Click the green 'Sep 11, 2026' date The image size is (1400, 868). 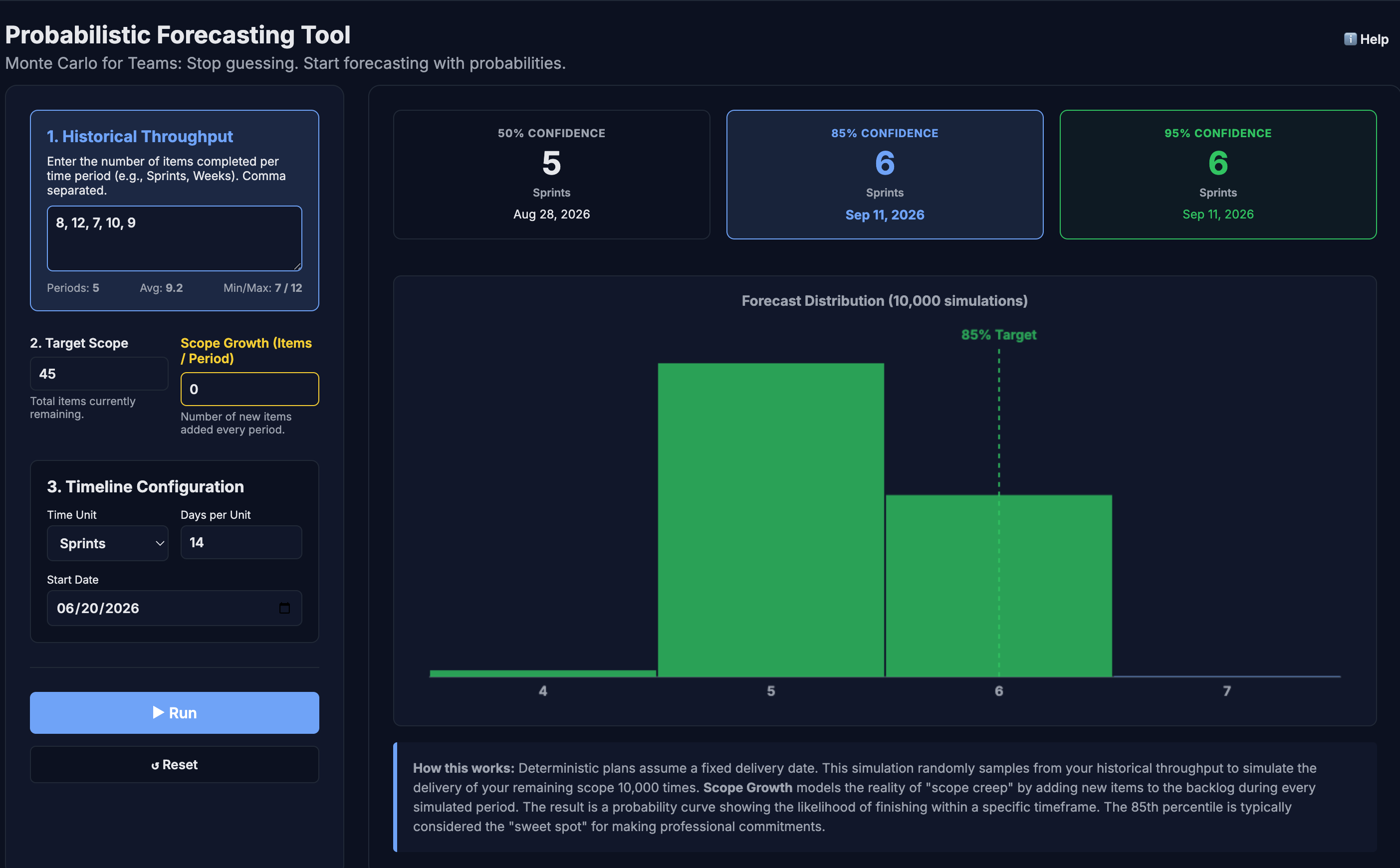tap(1218, 214)
